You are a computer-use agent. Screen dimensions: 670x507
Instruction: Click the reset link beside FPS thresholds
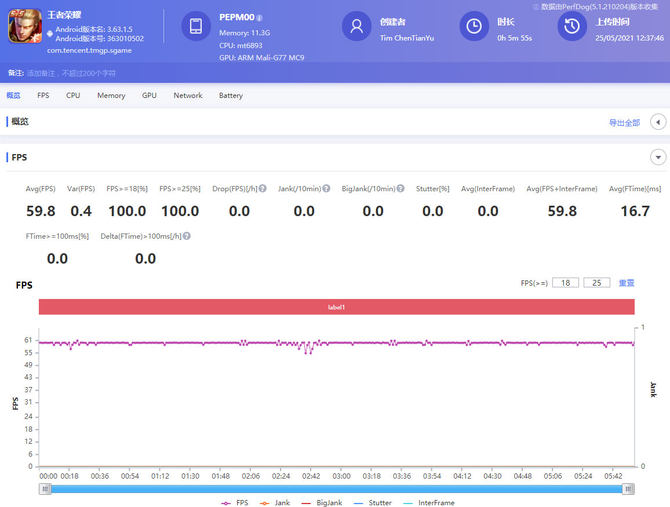626,283
